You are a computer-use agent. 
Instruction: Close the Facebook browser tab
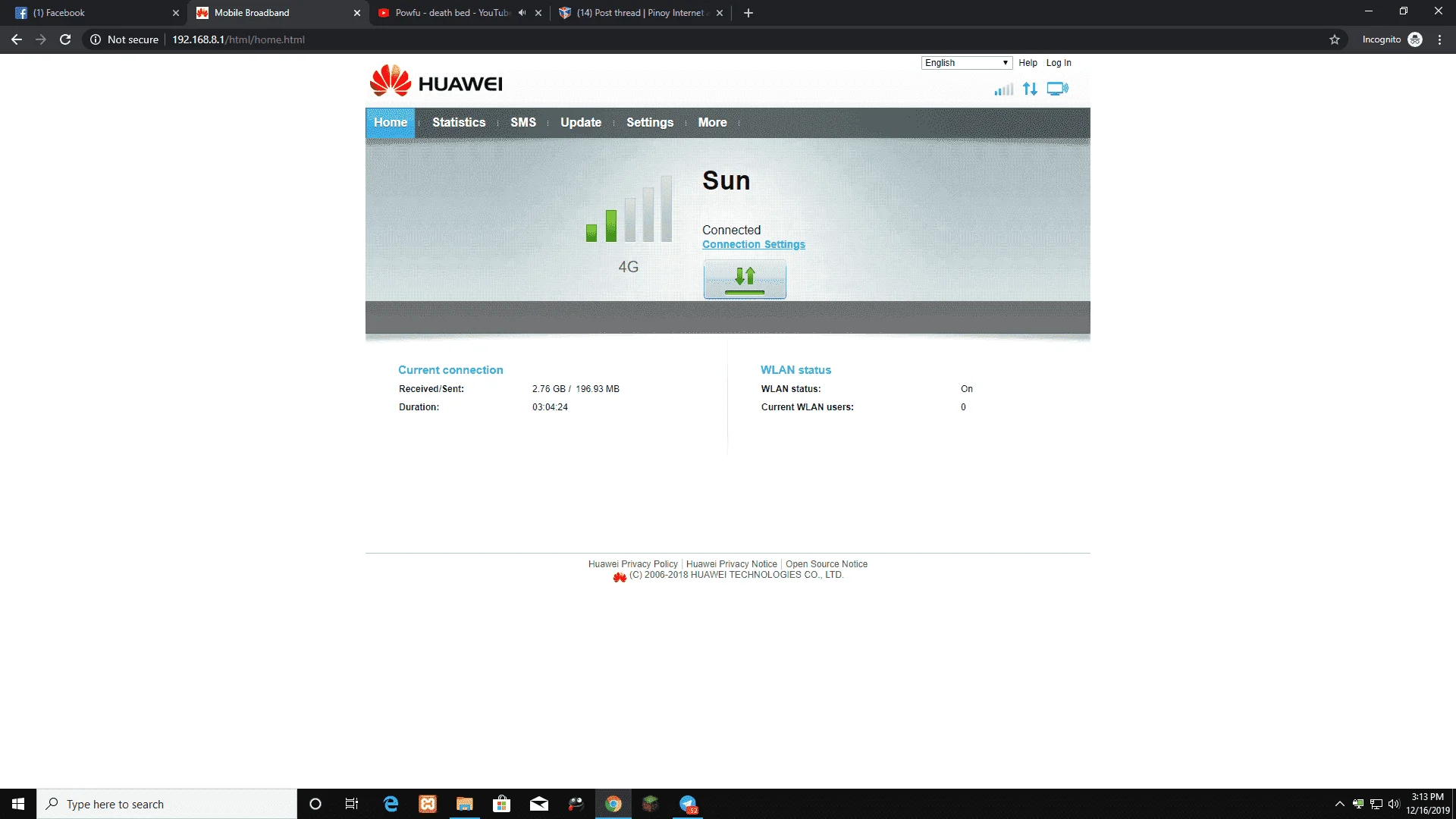click(x=176, y=13)
